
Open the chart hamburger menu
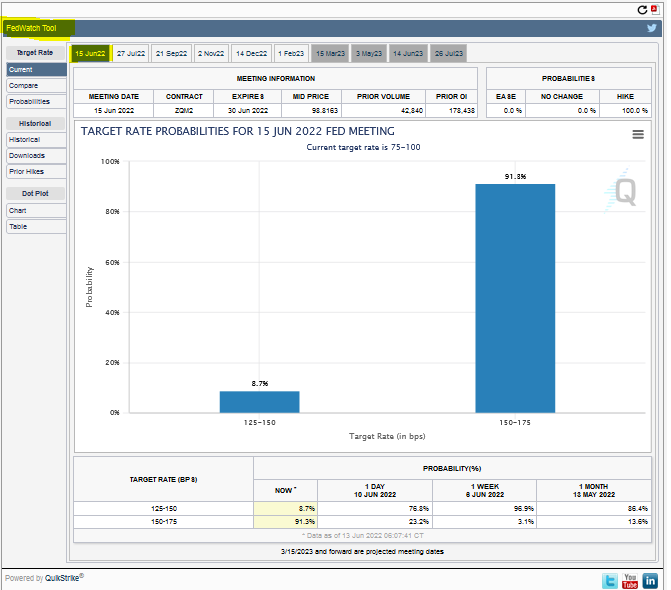(638, 134)
